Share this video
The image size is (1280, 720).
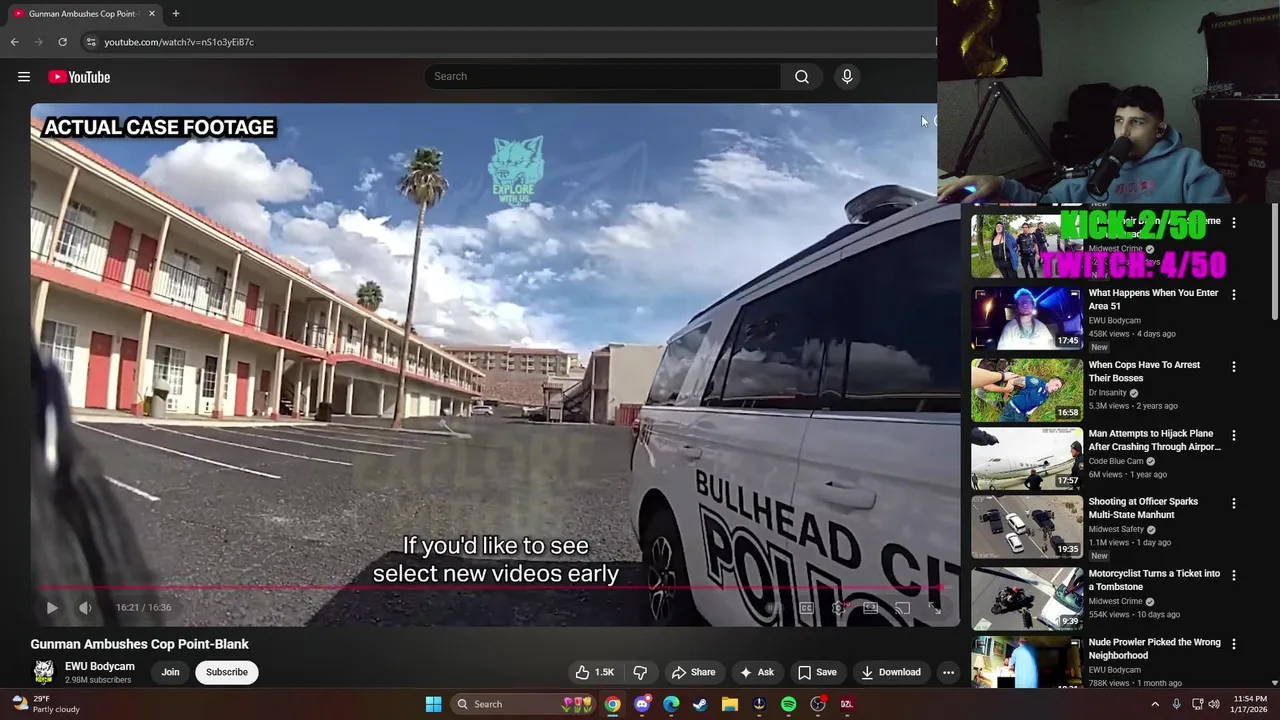(693, 672)
